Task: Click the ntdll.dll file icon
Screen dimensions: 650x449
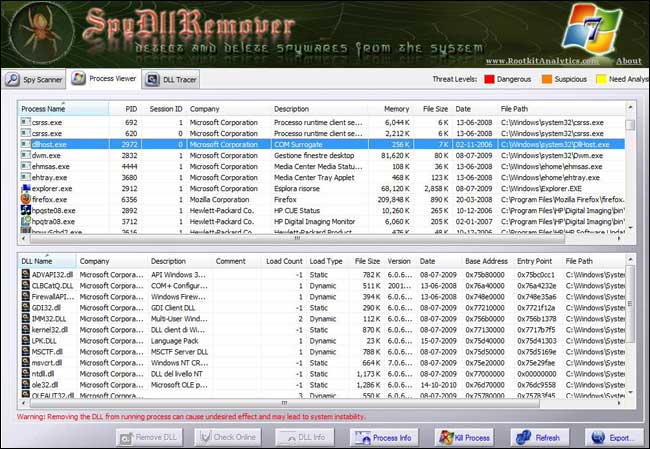Action: (26, 374)
